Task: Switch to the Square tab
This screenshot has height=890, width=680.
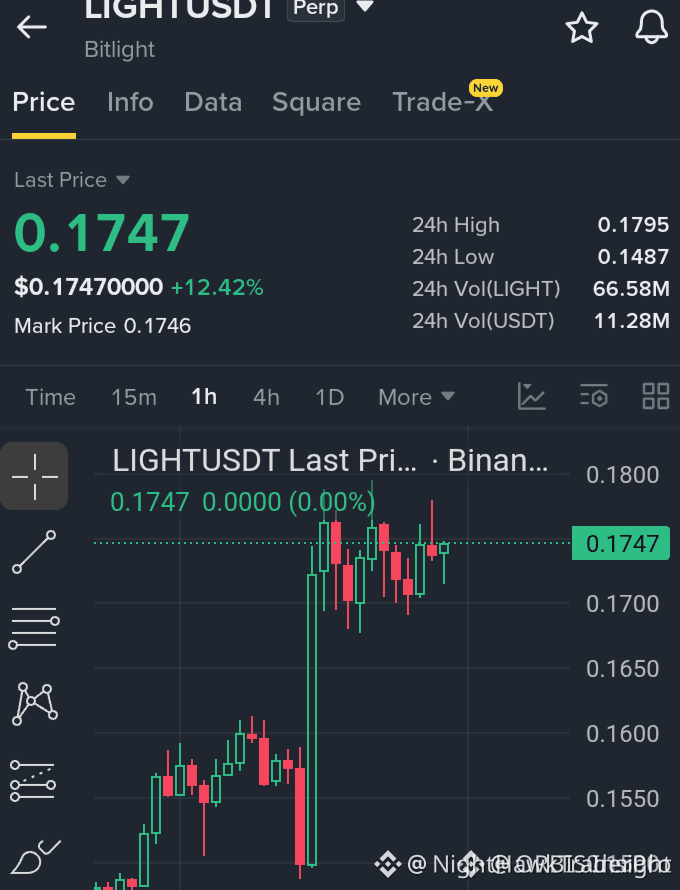Action: coord(316,102)
